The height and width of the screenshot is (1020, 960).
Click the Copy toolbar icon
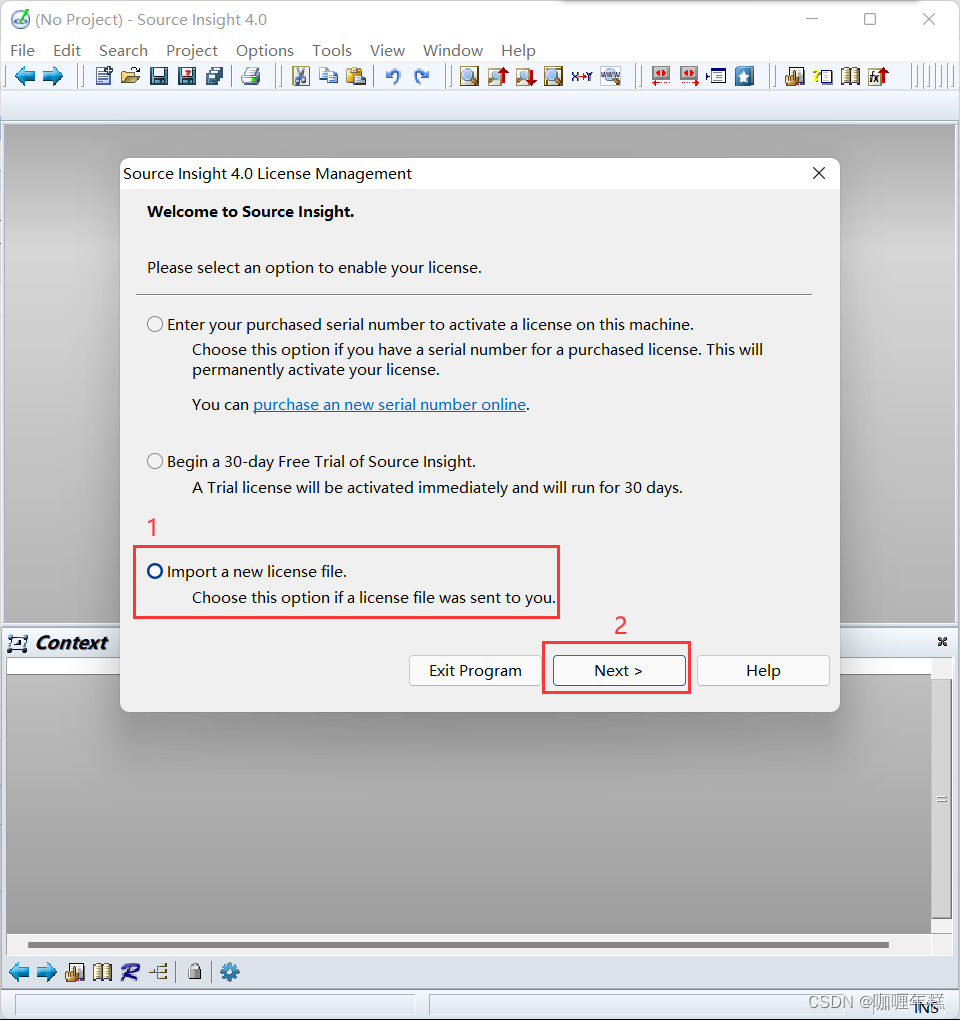tap(328, 76)
